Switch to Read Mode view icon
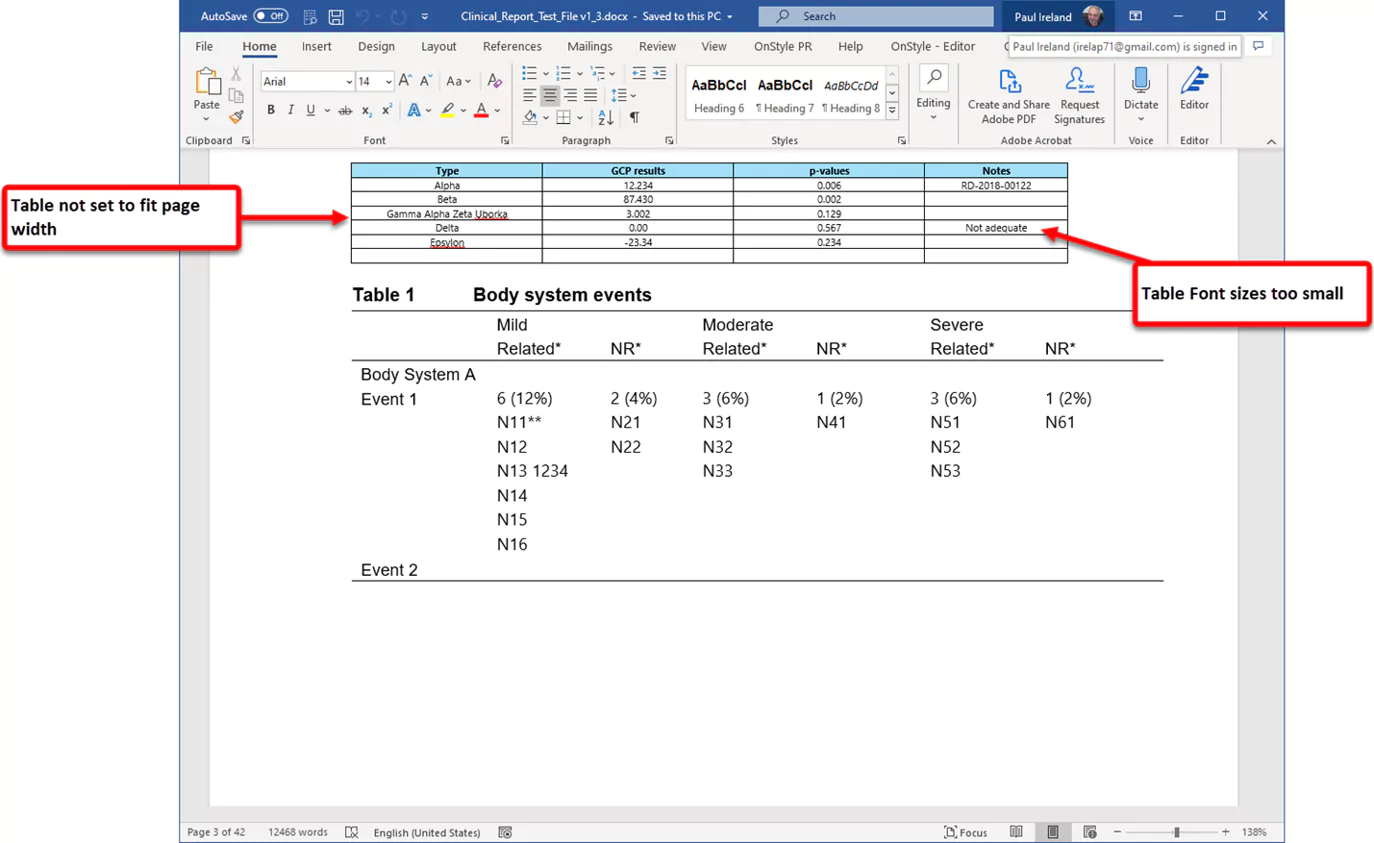1374x843 pixels. pyautogui.click(x=1016, y=832)
